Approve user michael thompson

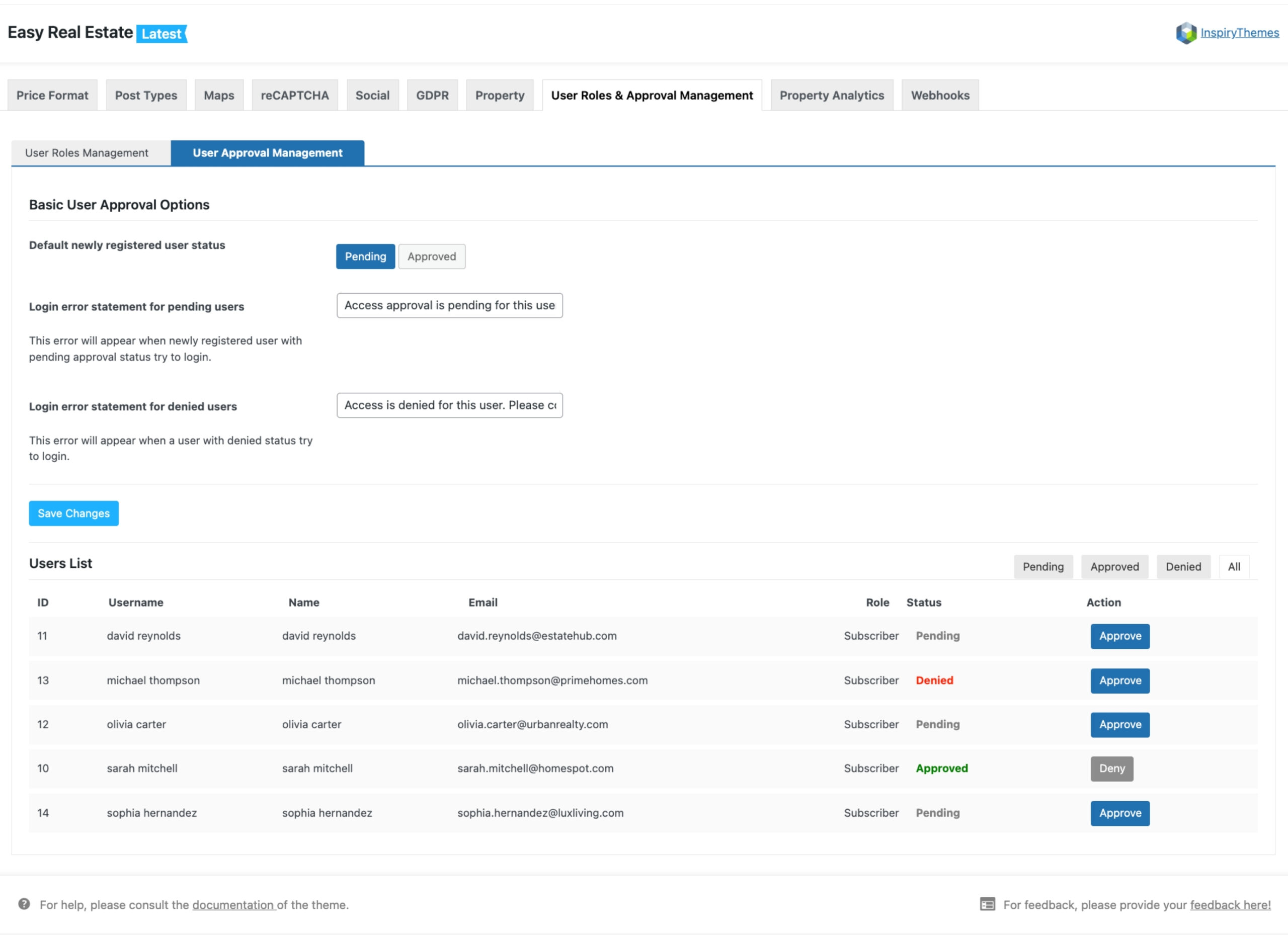1119,680
